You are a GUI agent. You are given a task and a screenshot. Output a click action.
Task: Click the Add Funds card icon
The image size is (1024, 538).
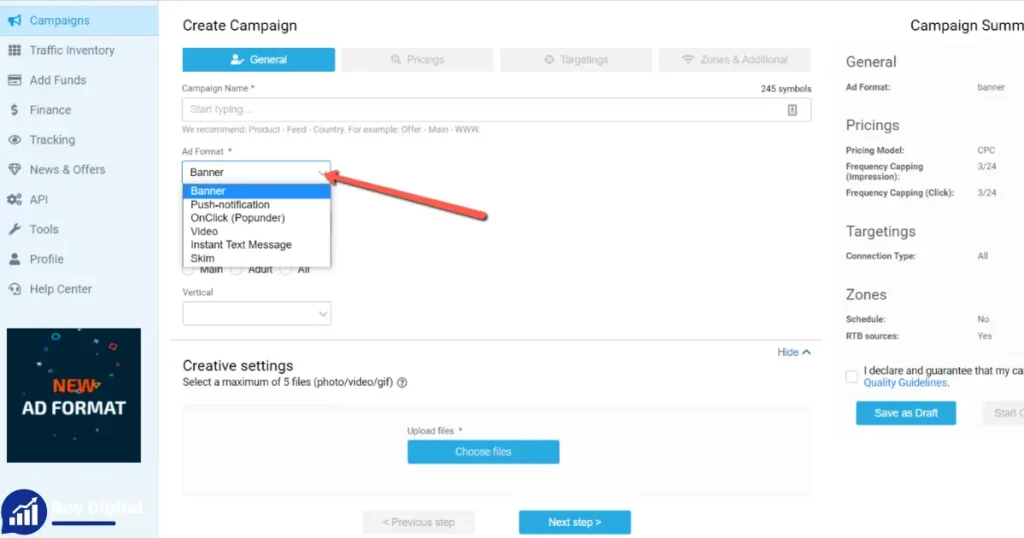(14, 80)
